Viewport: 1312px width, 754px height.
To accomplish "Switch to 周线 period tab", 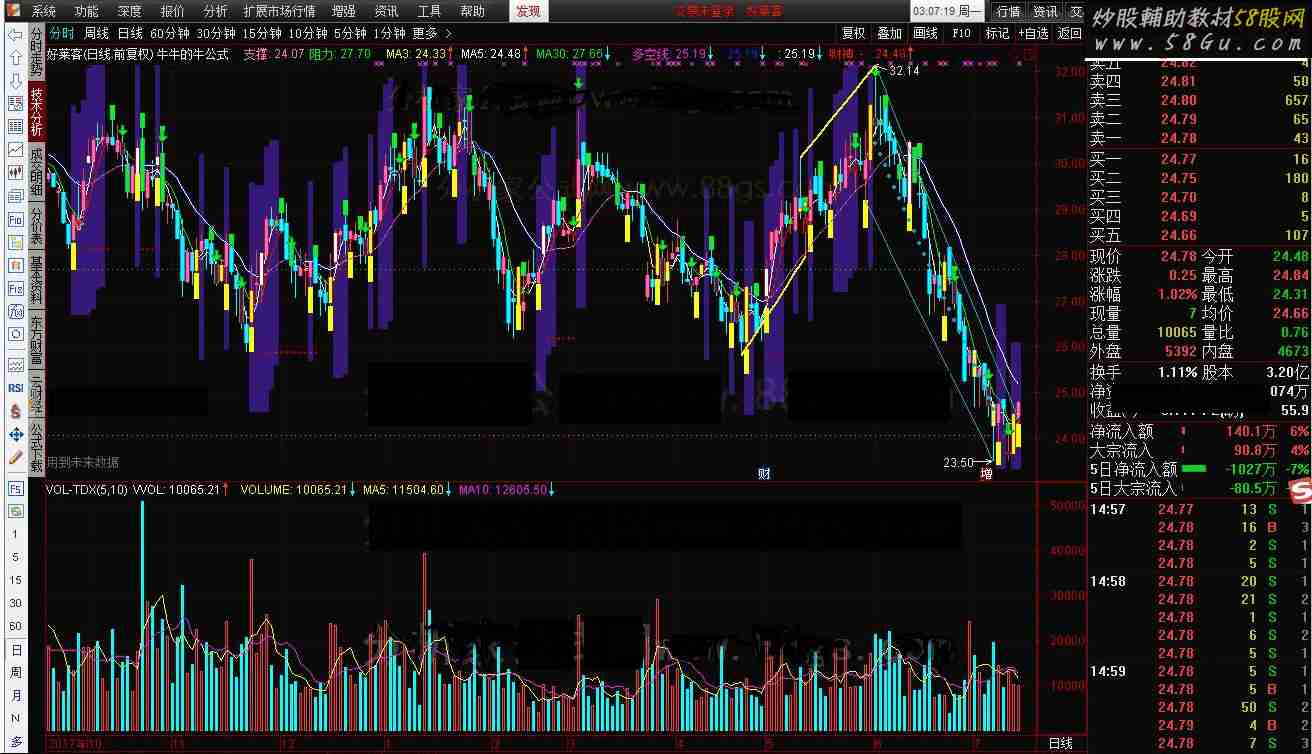I will 97,33.
